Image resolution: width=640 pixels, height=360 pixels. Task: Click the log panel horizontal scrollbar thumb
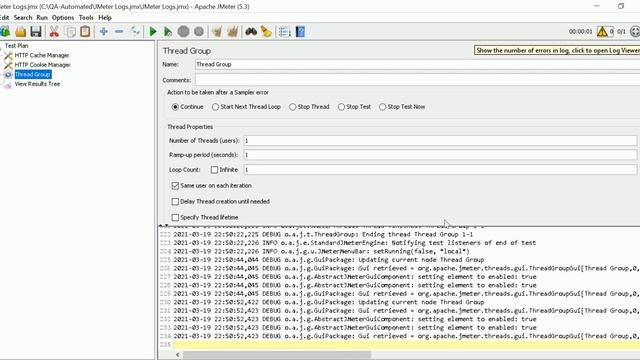[277, 355]
